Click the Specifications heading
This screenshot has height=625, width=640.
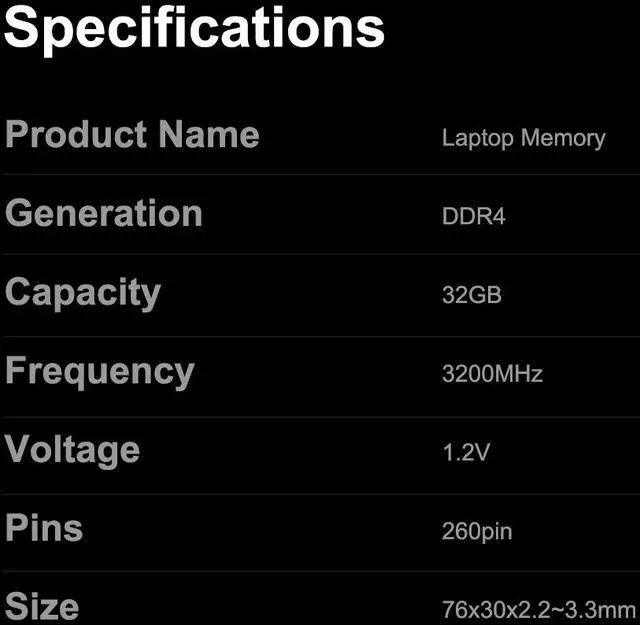click(194, 28)
